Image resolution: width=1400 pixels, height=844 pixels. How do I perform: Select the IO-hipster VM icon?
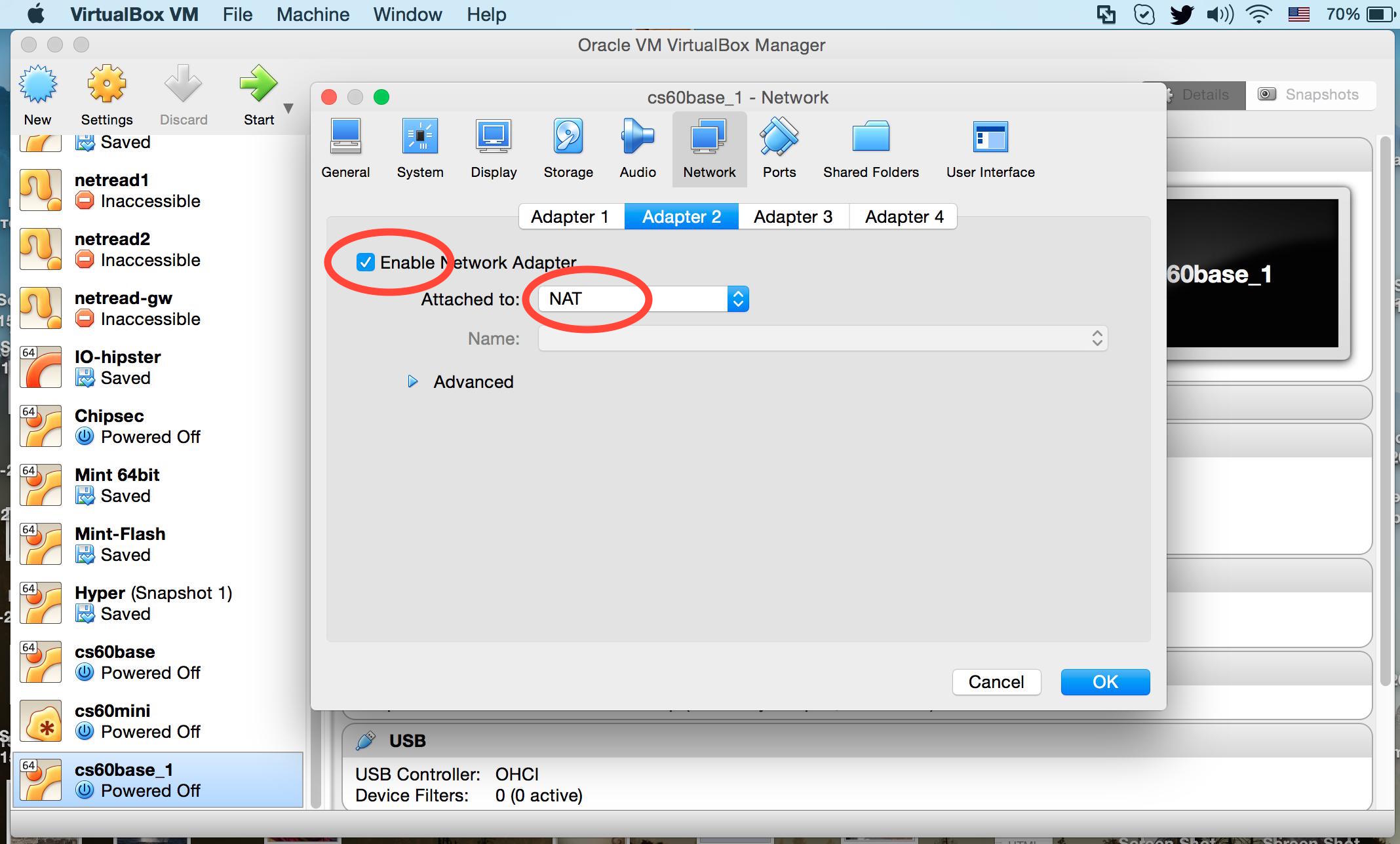[41, 367]
